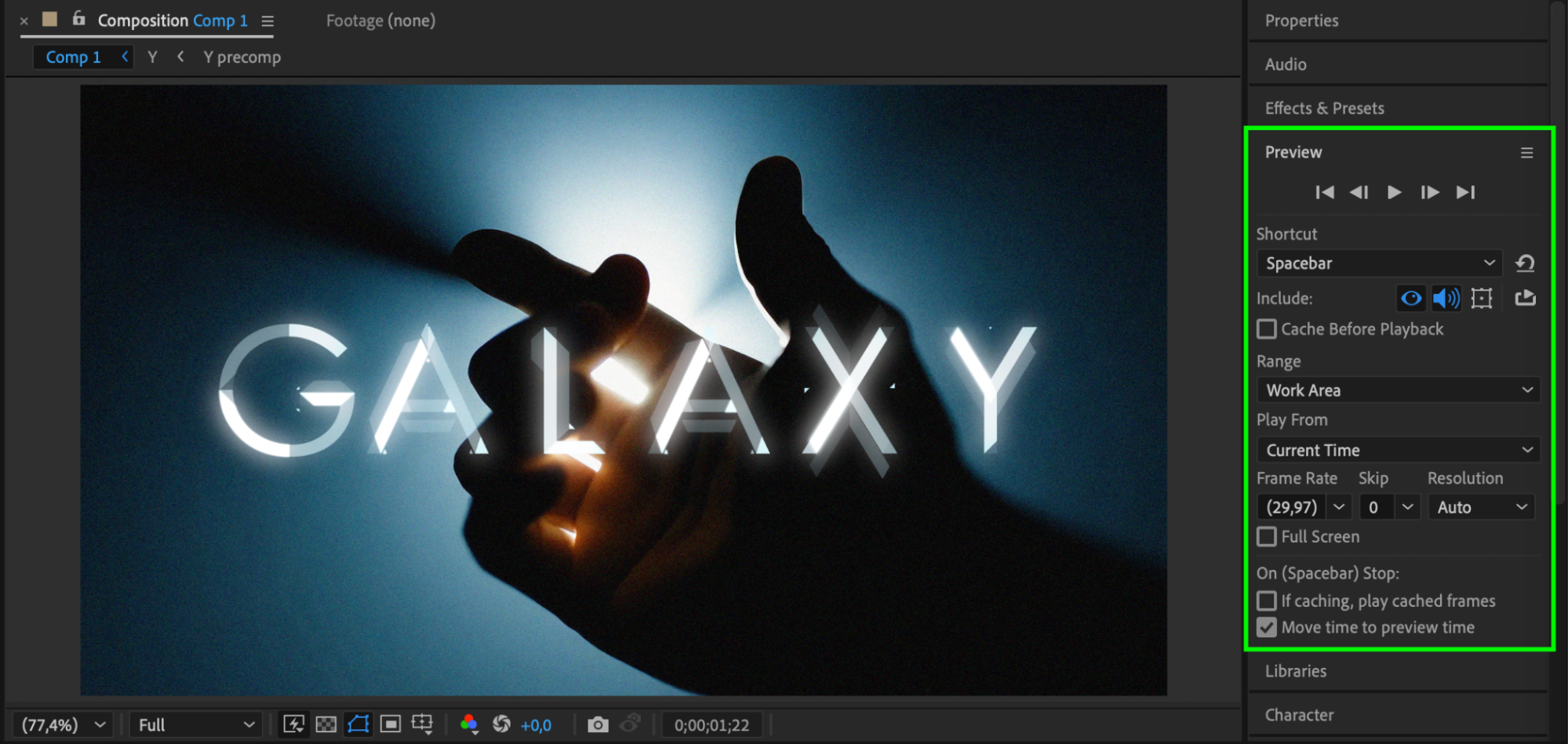The image size is (1568, 744).
Task: Take a snapshot with the camera icon
Action: pos(598,724)
